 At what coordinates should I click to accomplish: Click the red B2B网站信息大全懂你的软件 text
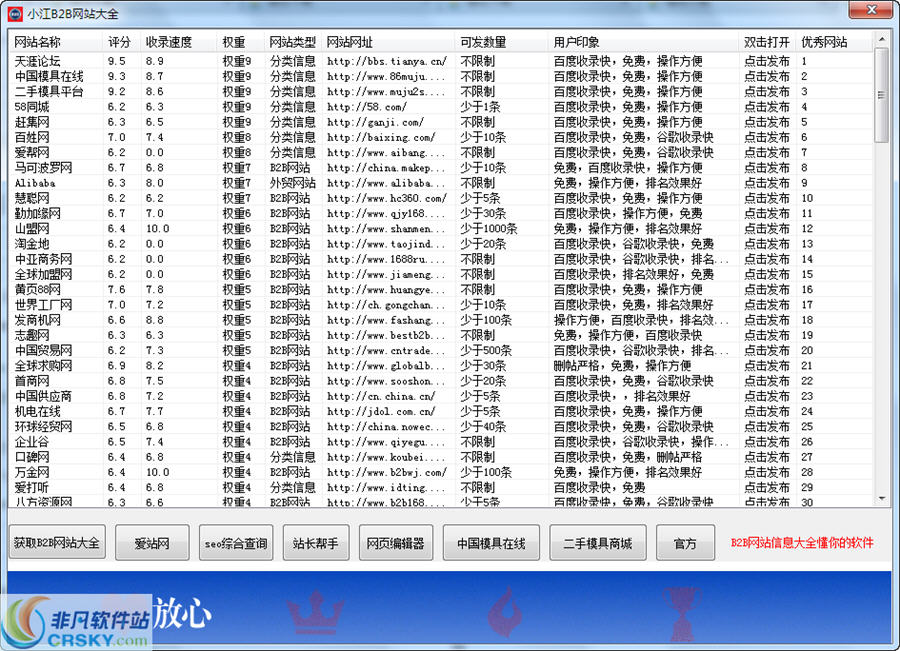click(802, 542)
